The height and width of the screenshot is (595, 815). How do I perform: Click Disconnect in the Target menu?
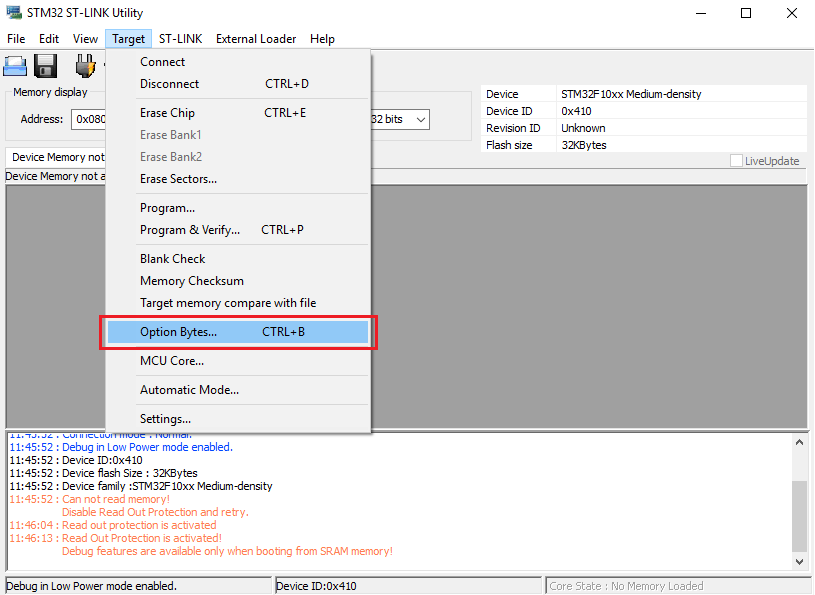click(x=169, y=84)
